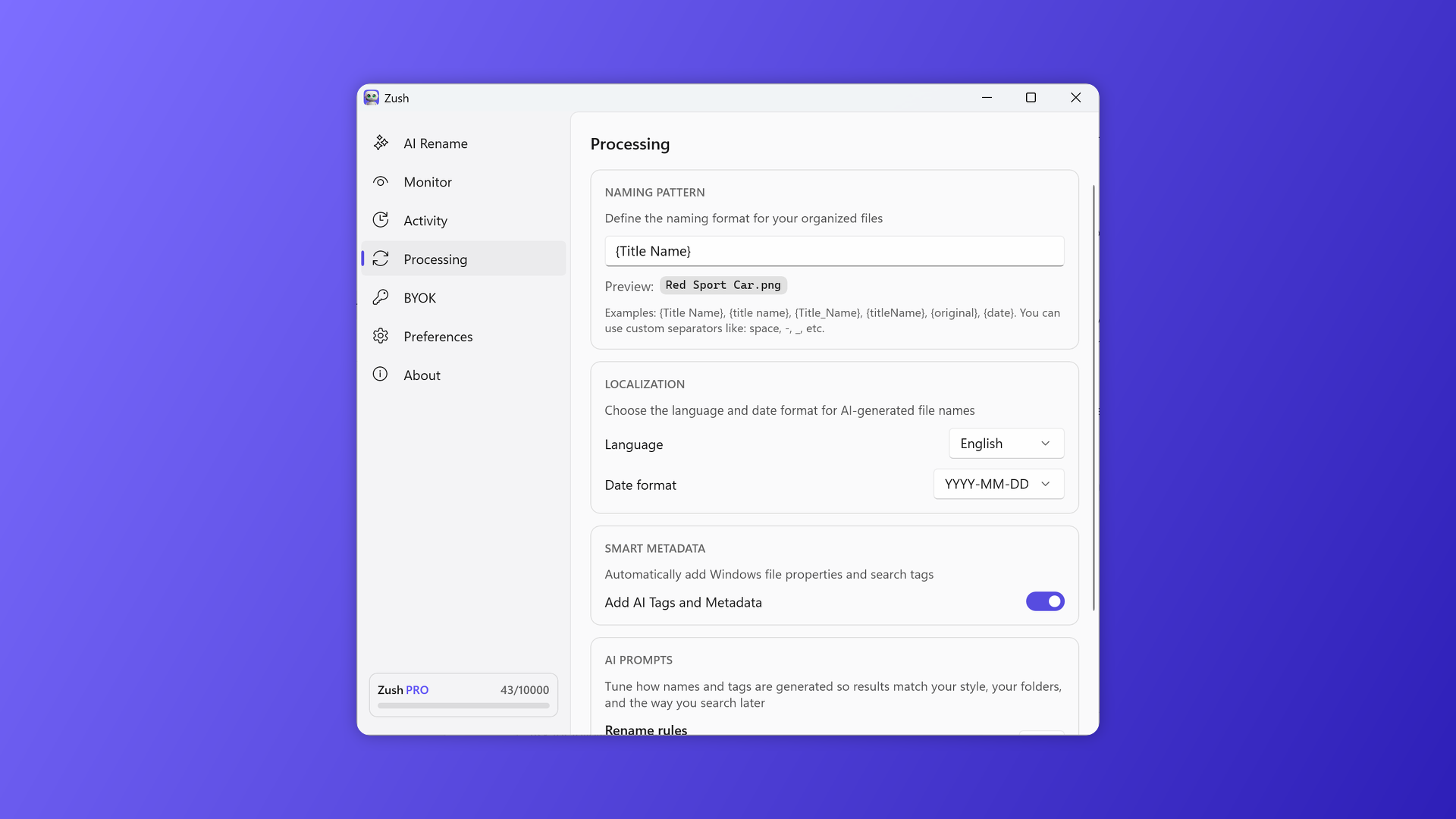Select the Processing sync icon
1456x819 pixels.
[381, 259]
